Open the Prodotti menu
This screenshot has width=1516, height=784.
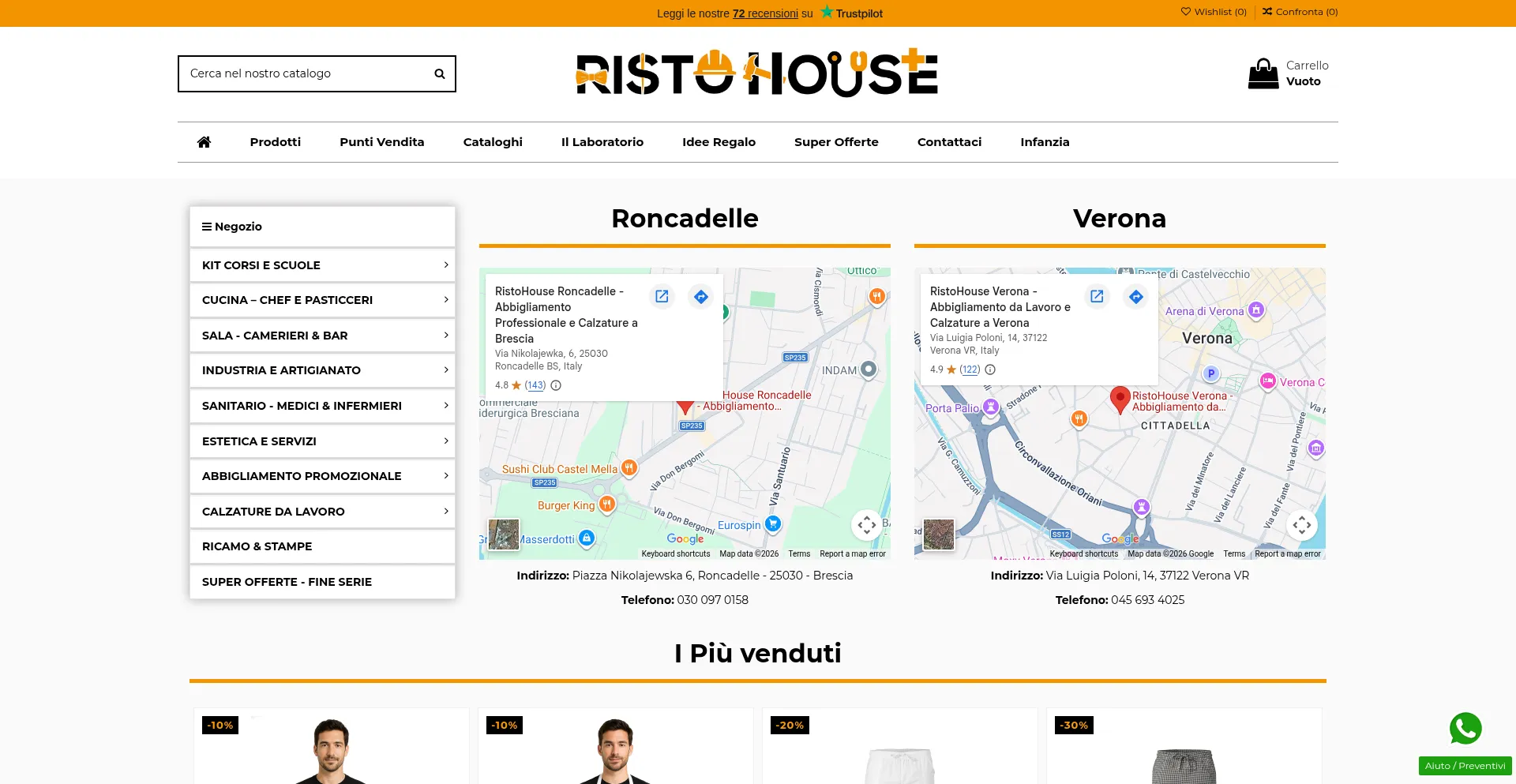coord(276,142)
